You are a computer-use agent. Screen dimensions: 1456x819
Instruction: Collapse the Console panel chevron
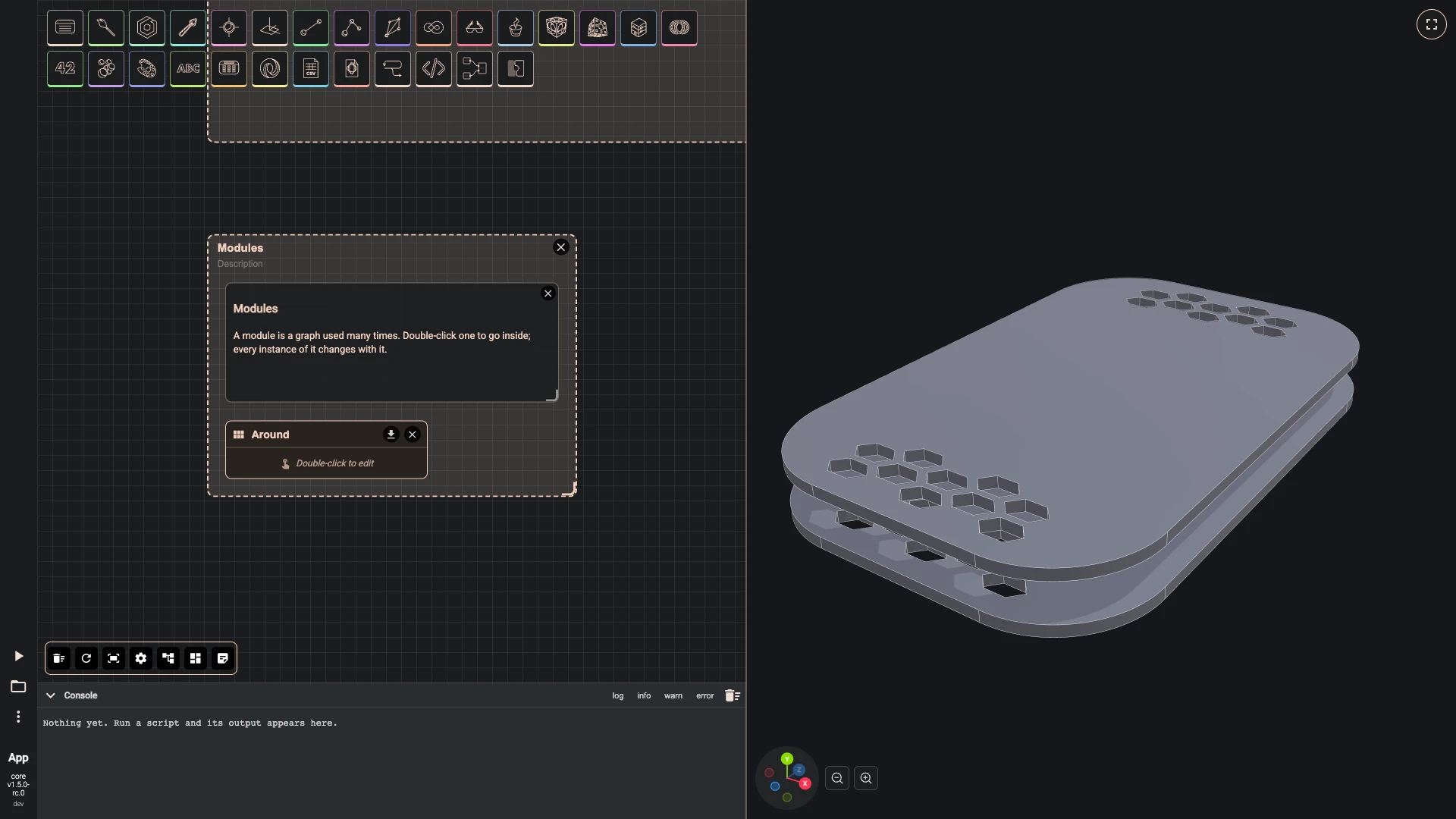[x=51, y=695]
